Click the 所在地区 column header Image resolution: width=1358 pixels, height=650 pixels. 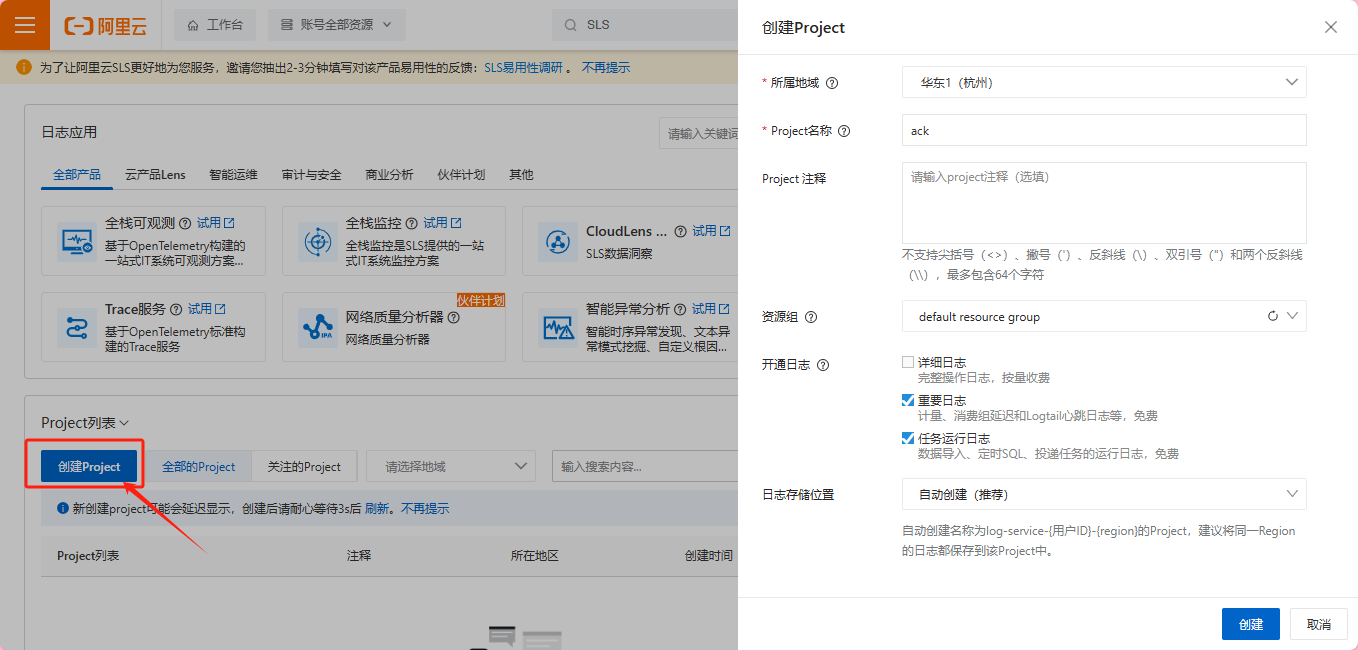[534, 556]
